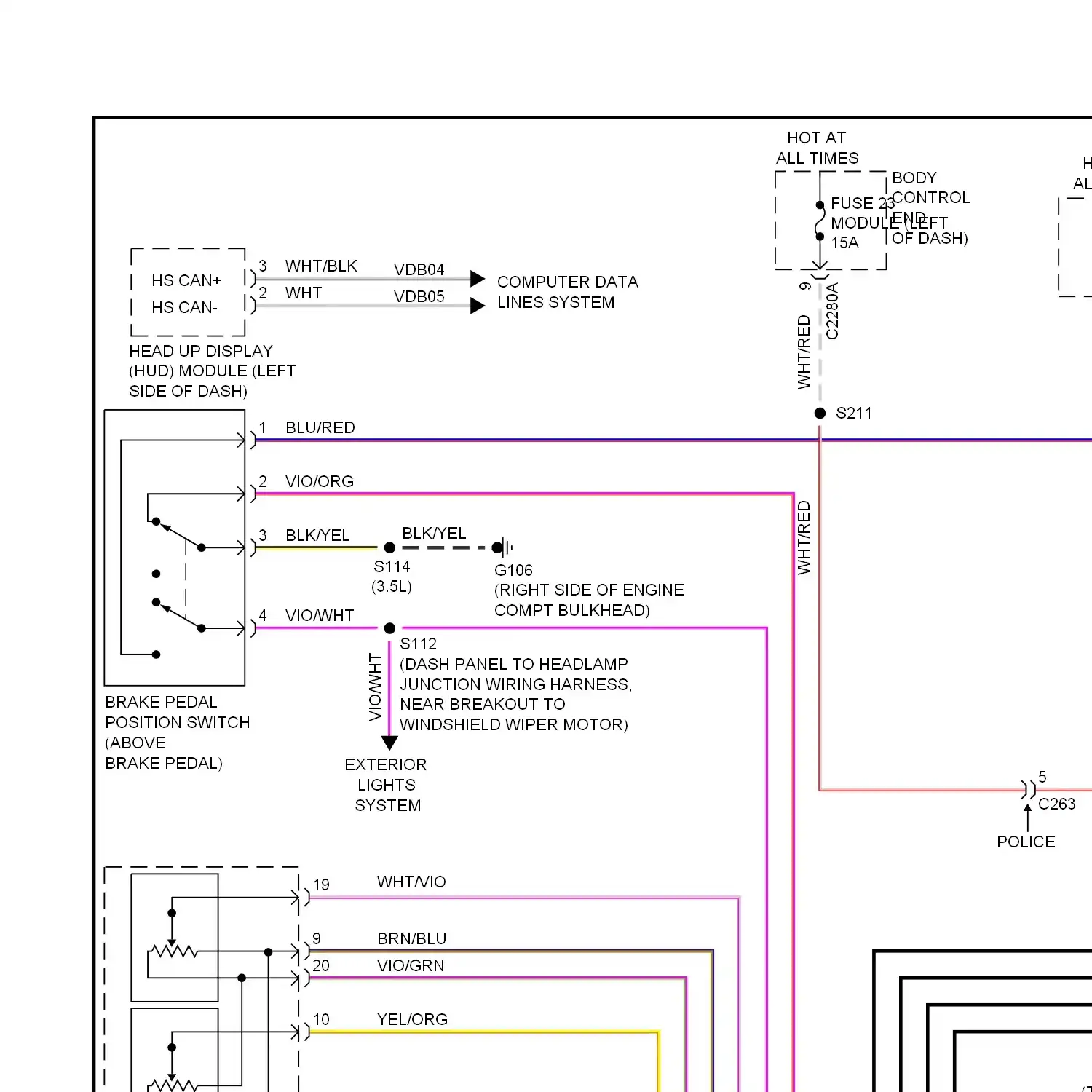Click arrowhead of the VDB05 line
Image resolution: width=1092 pixels, height=1092 pixels.
coord(478,306)
